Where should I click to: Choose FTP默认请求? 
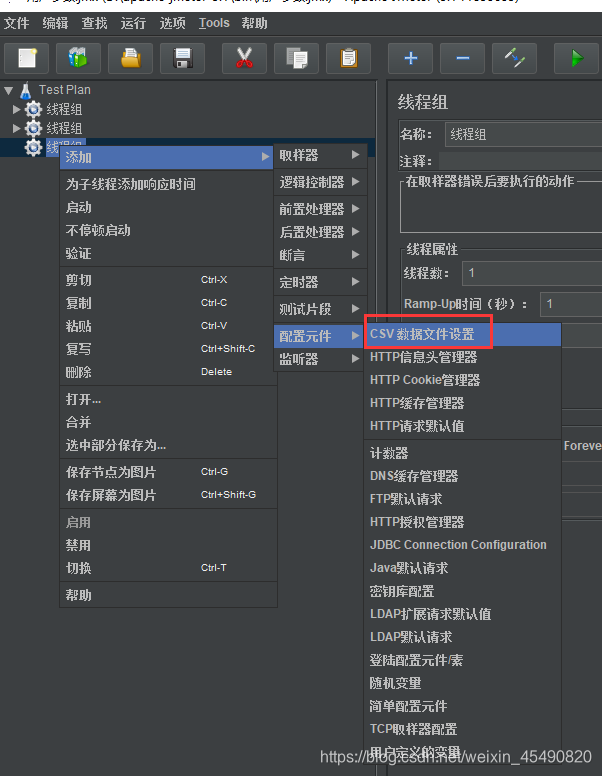pos(463,499)
